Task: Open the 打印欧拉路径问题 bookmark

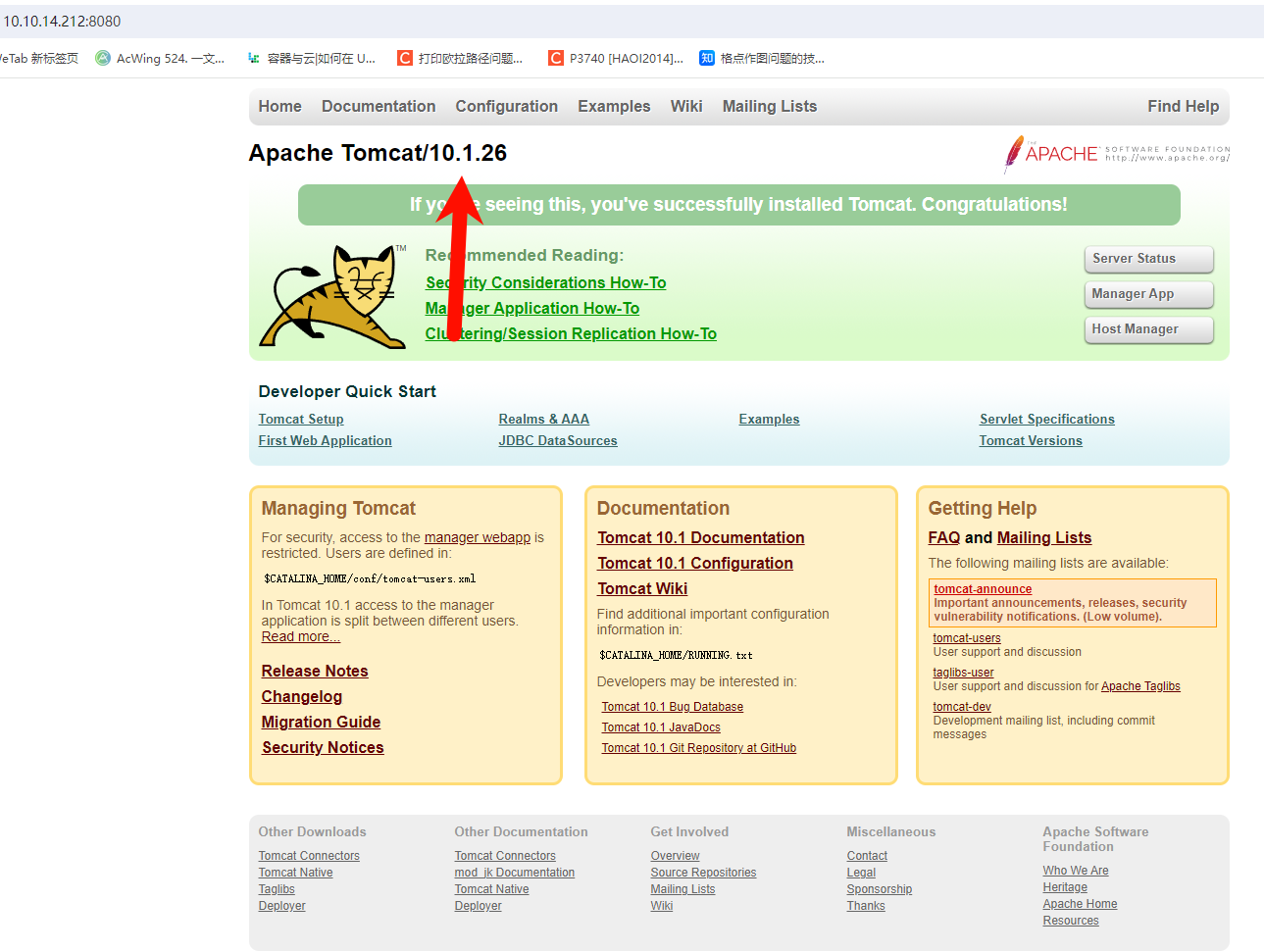Action: click(x=460, y=59)
